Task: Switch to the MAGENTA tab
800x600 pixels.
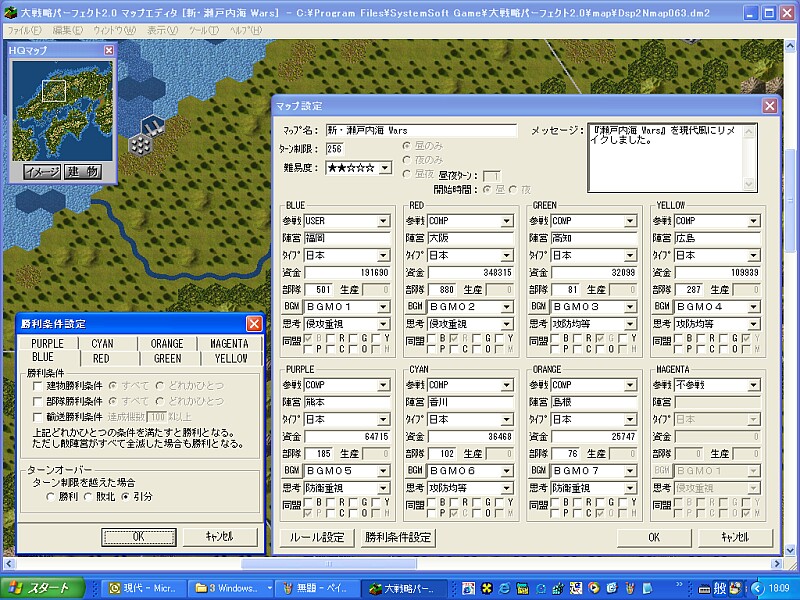Action: click(x=230, y=344)
